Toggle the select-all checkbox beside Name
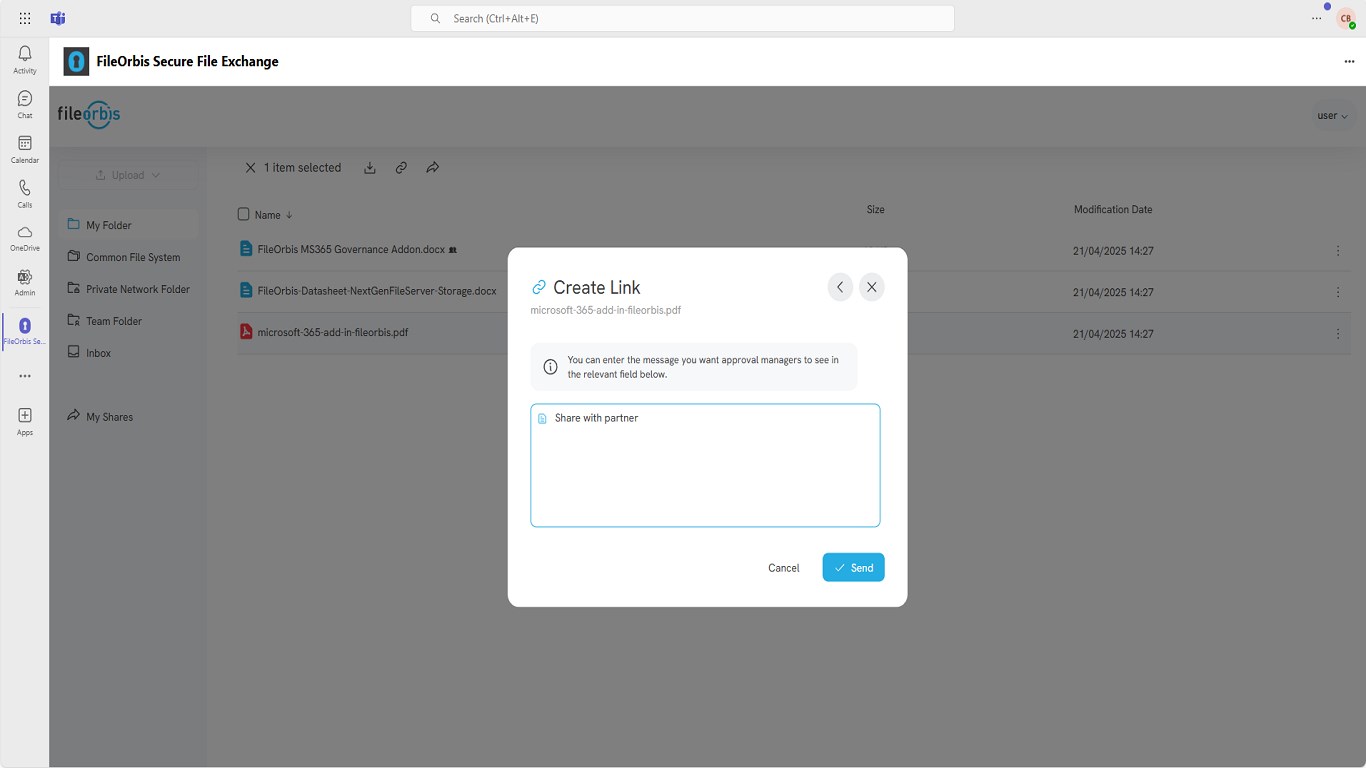1366x768 pixels. tap(243, 214)
